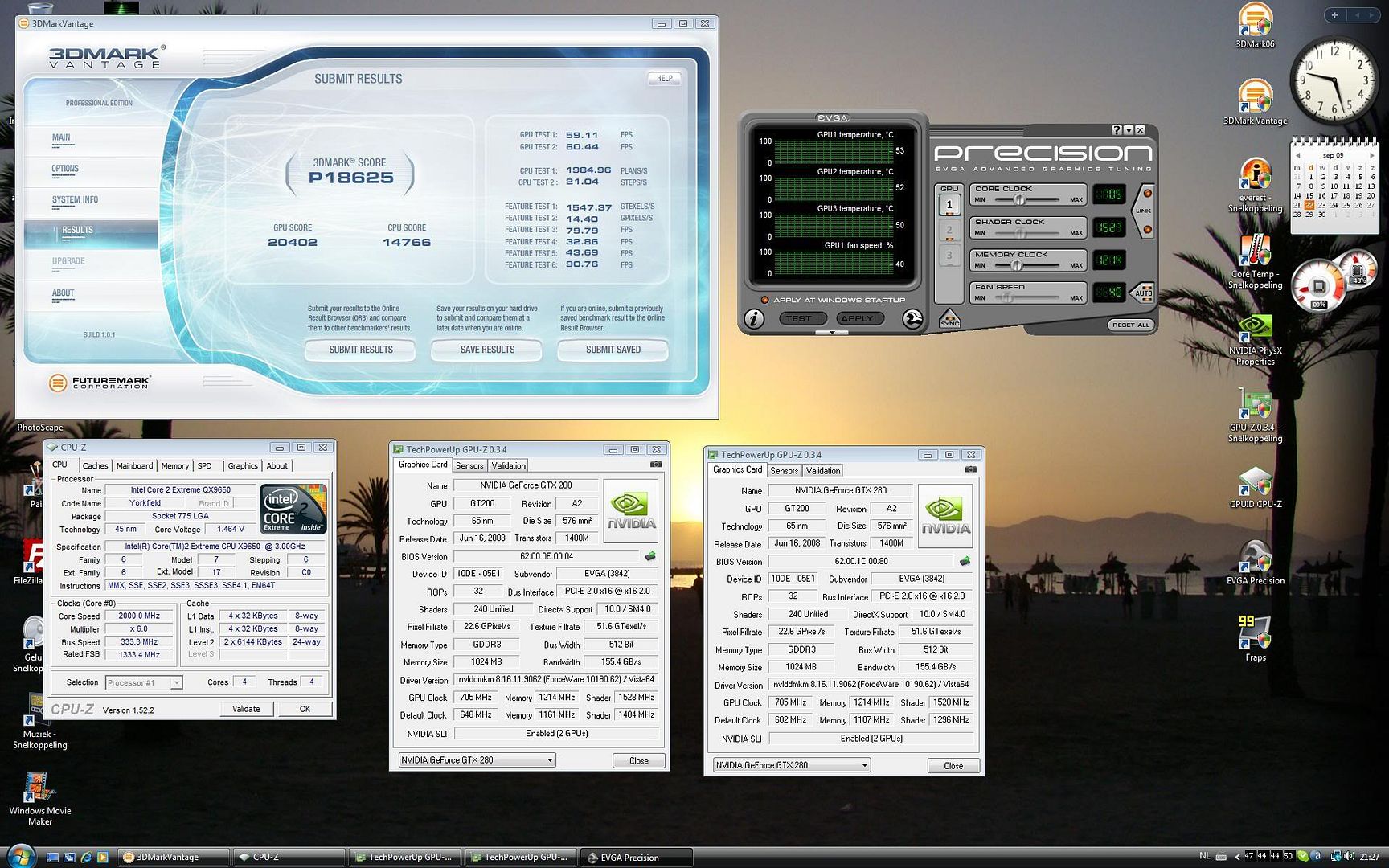Collapse Precision monitoring panel arrow at bottom

(x=832, y=332)
